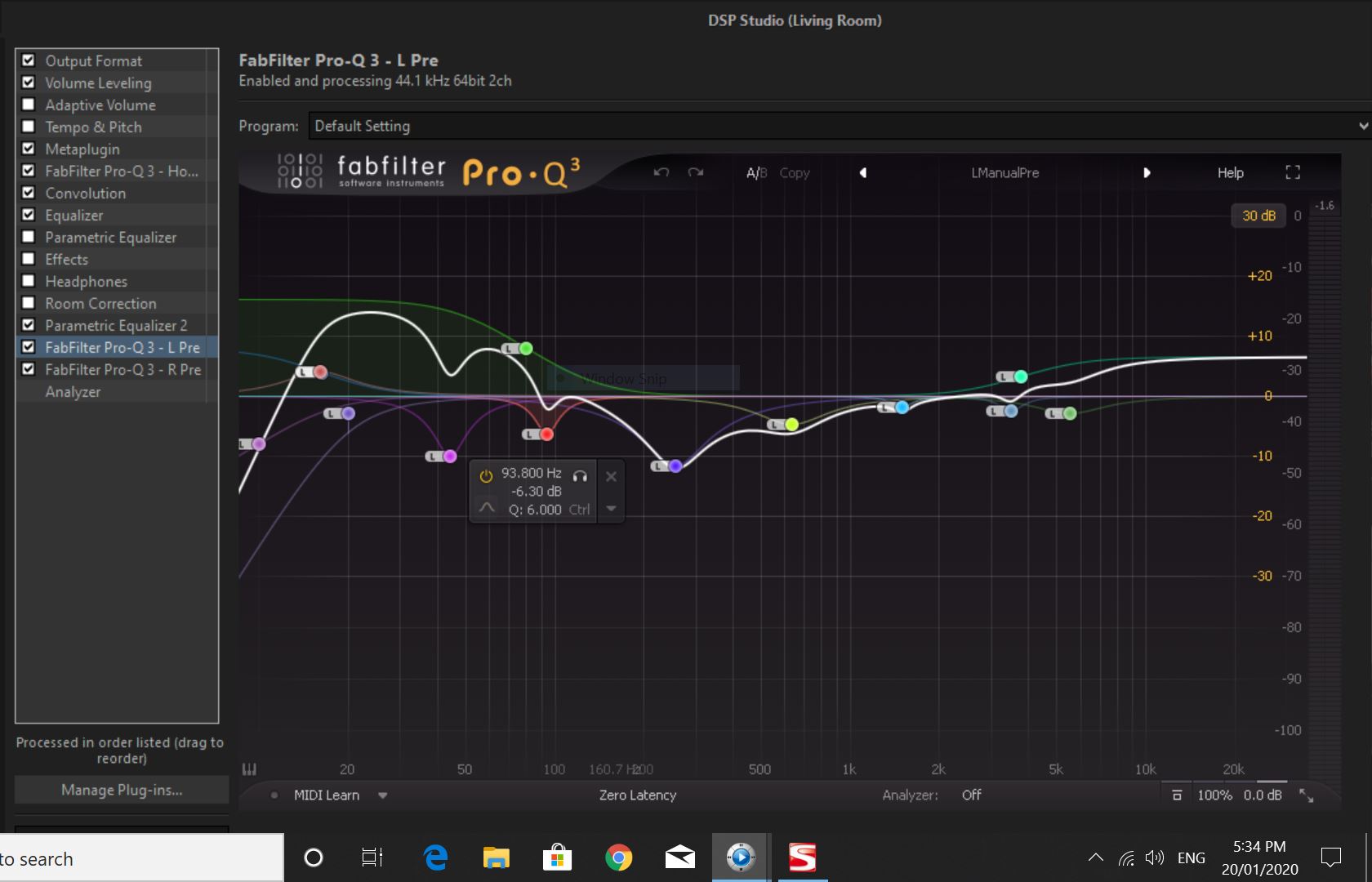This screenshot has width=1372, height=882.
Task: Open Analyzer Off setting
Action: [971, 795]
